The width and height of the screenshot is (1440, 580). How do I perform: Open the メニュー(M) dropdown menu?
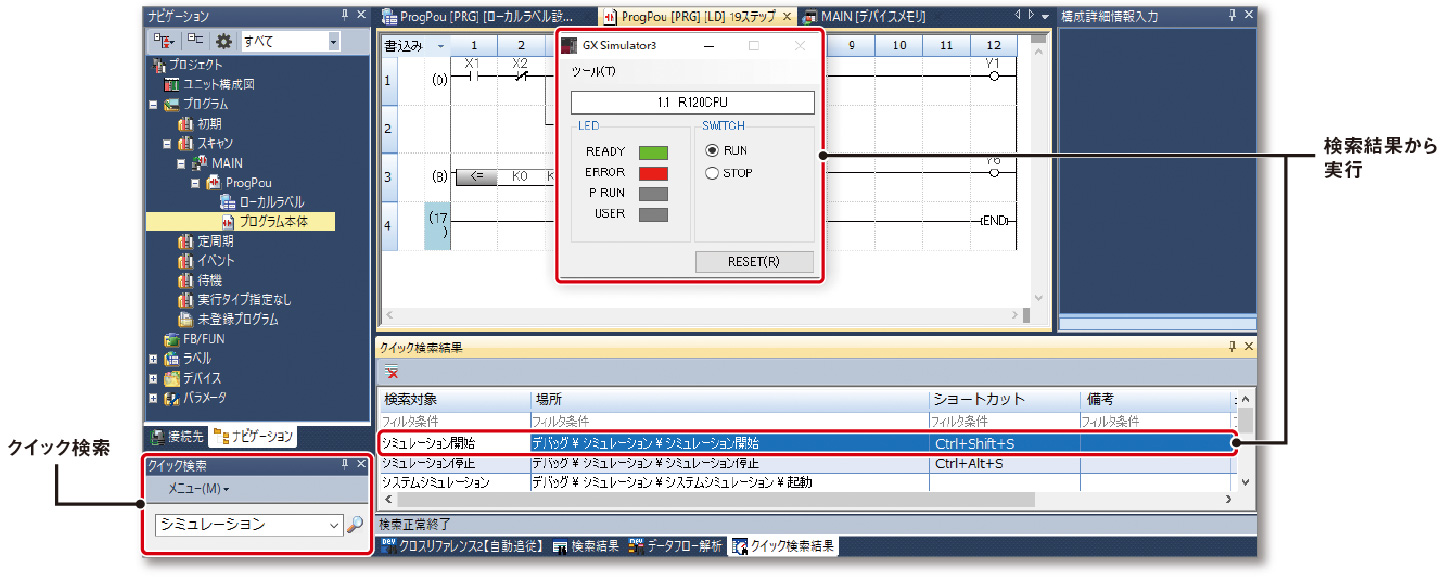tap(198, 488)
